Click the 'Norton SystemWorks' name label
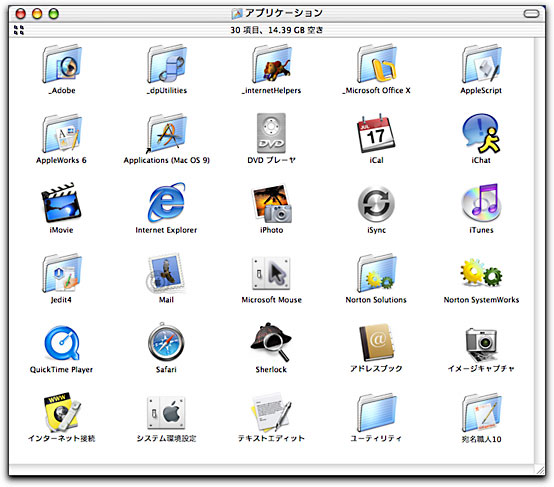 [x=481, y=300]
